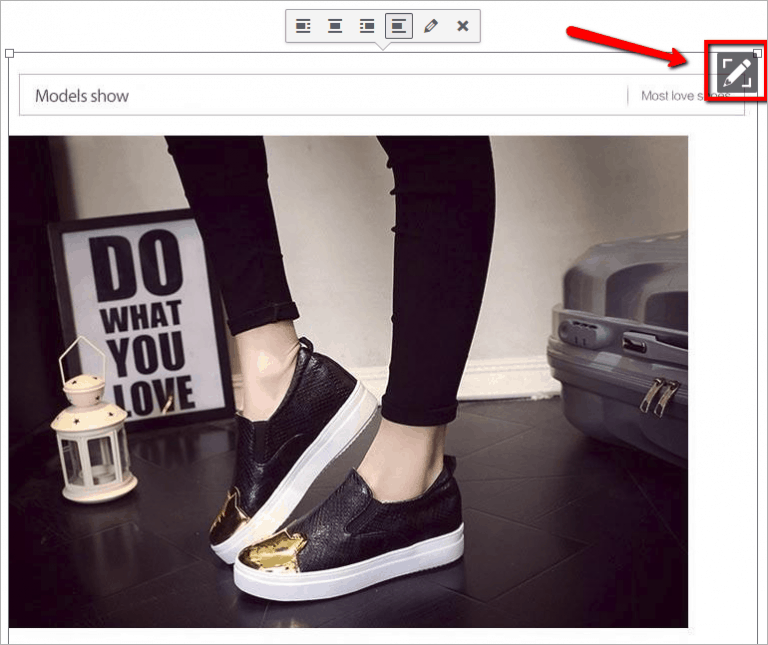Viewport: 768px width, 645px height.
Task: Click the red arrow annotation
Action: 628,47
